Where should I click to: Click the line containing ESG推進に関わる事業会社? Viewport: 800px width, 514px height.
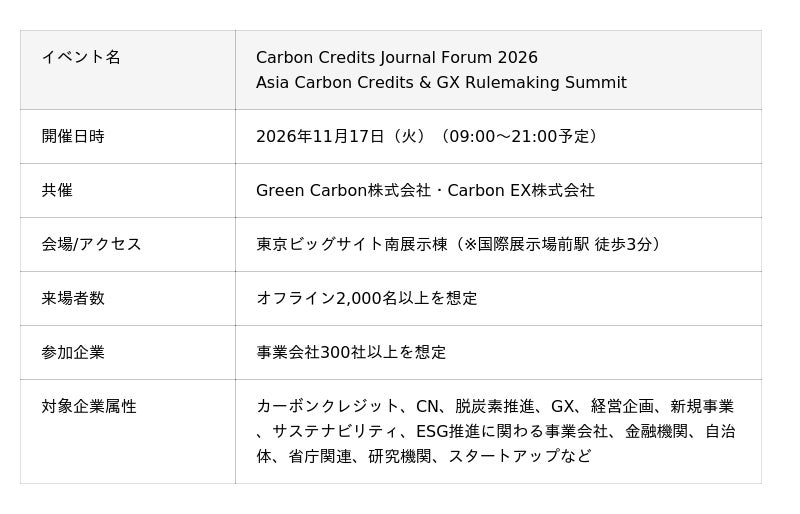tap(496, 432)
